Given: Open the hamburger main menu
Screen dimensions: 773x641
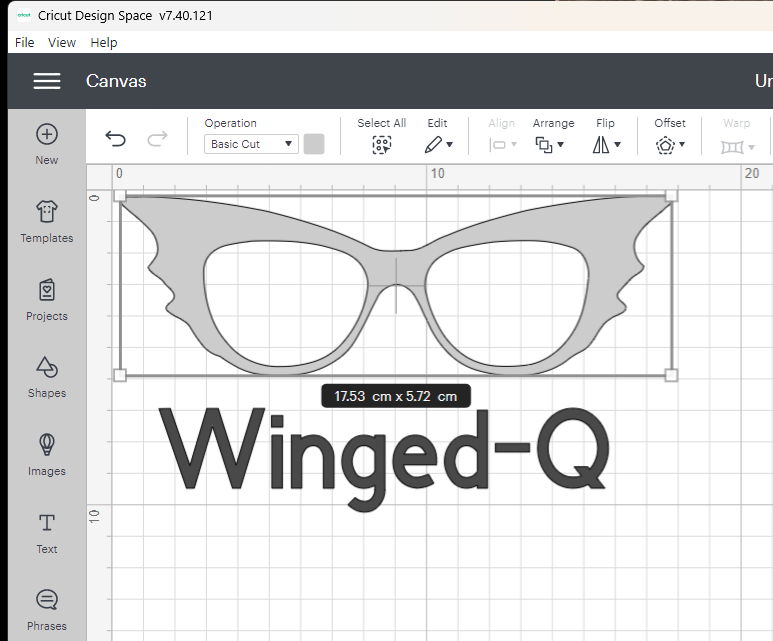Looking at the screenshot, I should point(47,81).
